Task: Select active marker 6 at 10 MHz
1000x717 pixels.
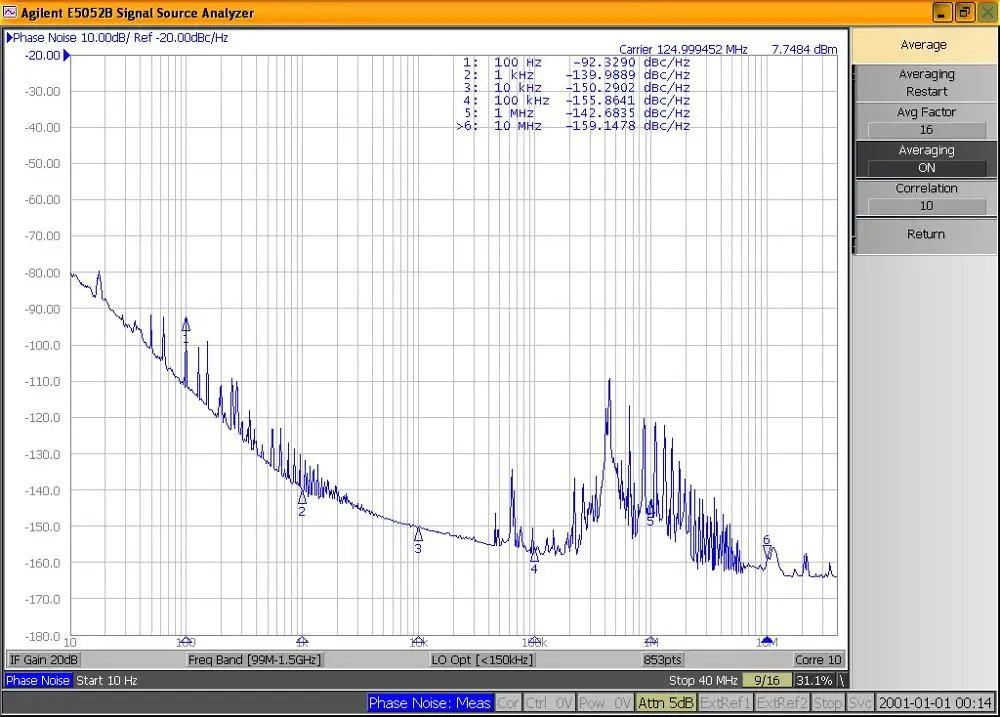Action: [x=767, y=551]
